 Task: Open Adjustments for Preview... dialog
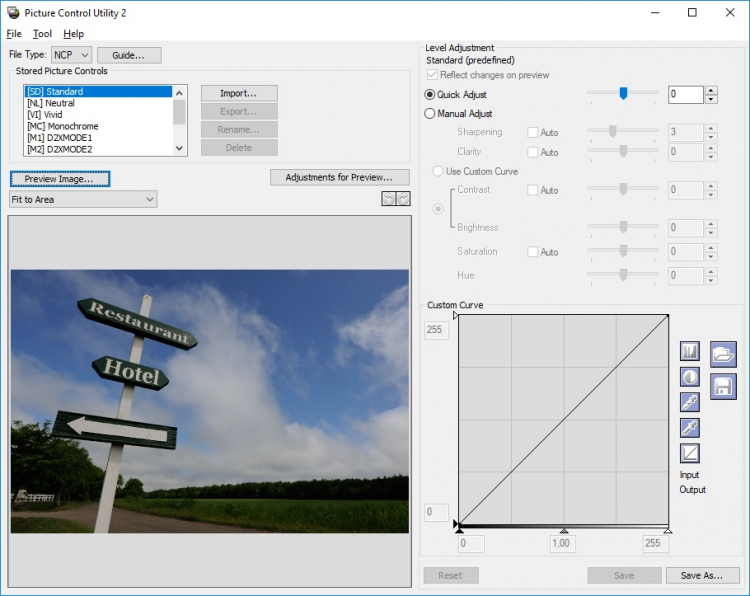point(340,177)
